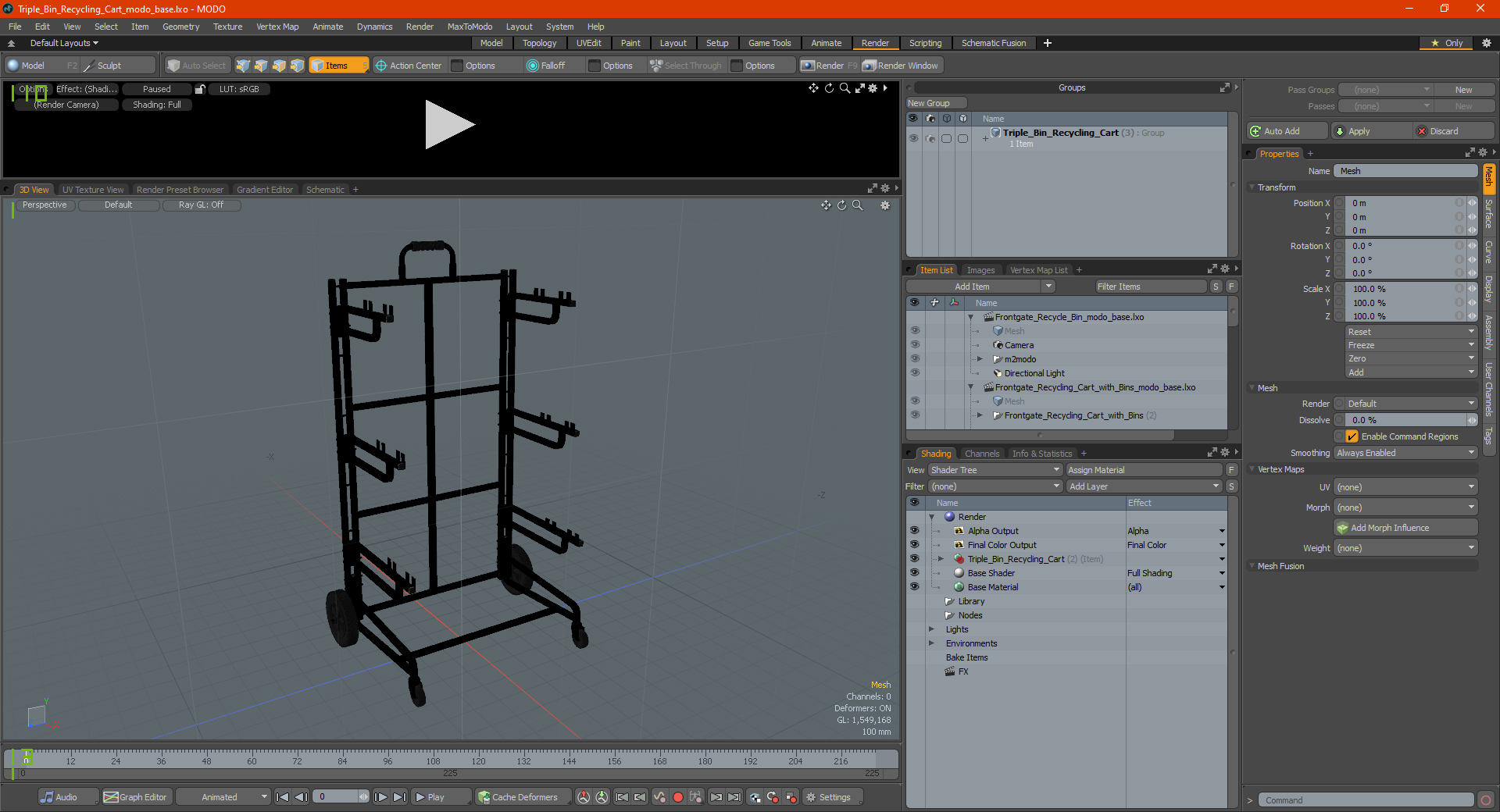1500x812 pixels.
Task: Switch to the Images tab
Action: 980,270
